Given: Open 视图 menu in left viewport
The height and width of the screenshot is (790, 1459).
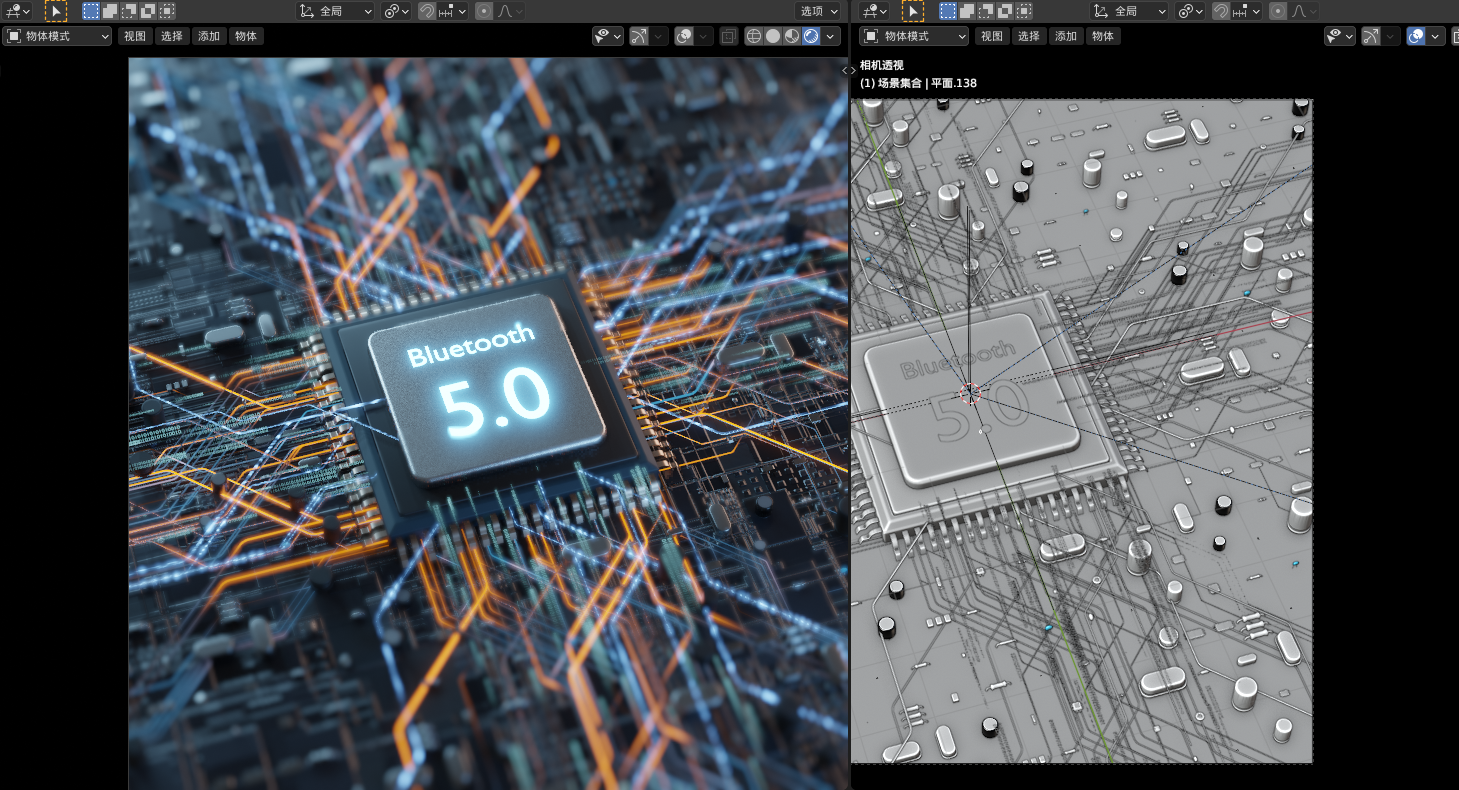Looking at the screenshot, I should pos(134,36).
